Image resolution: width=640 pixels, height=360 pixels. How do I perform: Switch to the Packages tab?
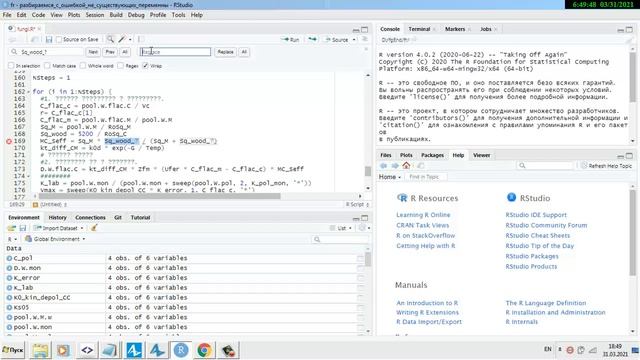(432, 155)
